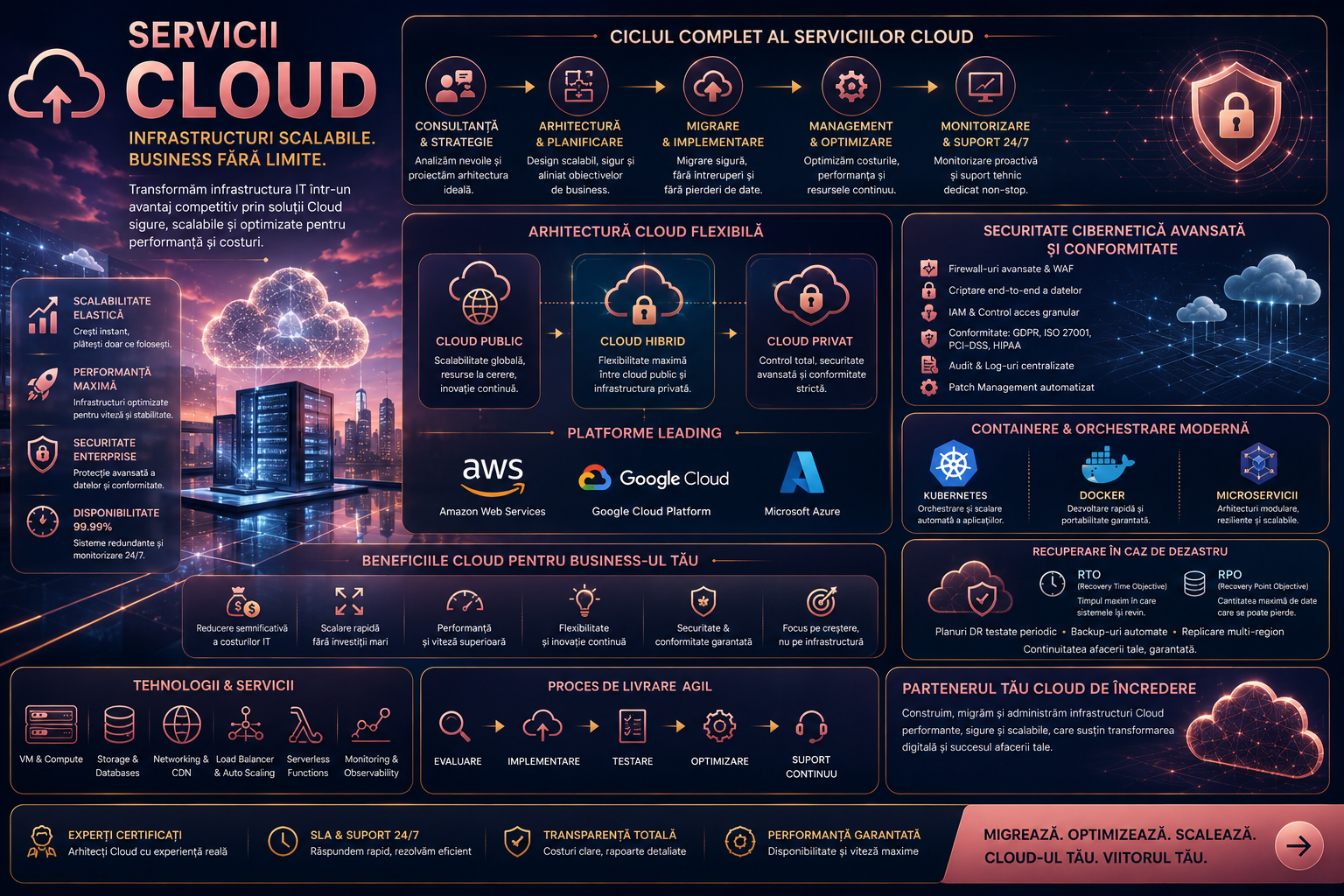Click the Experți Certificați person icon

[42, 842]
